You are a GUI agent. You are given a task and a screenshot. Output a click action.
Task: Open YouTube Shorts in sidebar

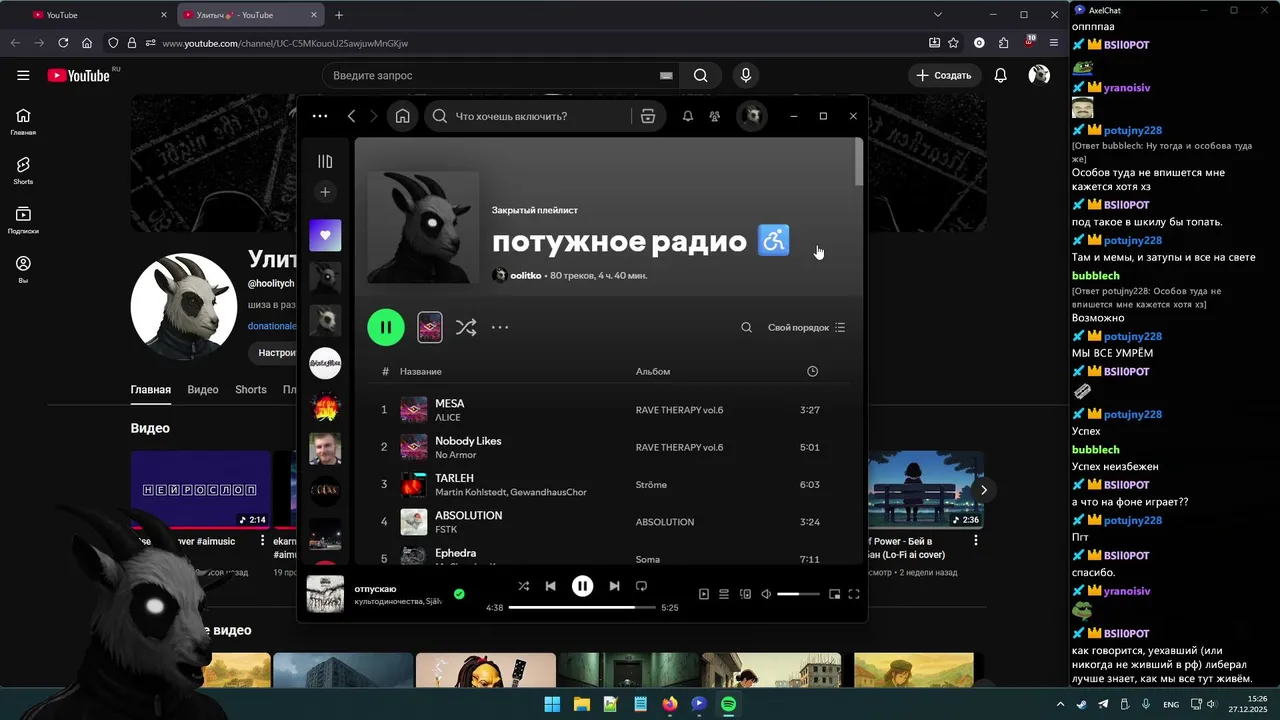[23, 170]
